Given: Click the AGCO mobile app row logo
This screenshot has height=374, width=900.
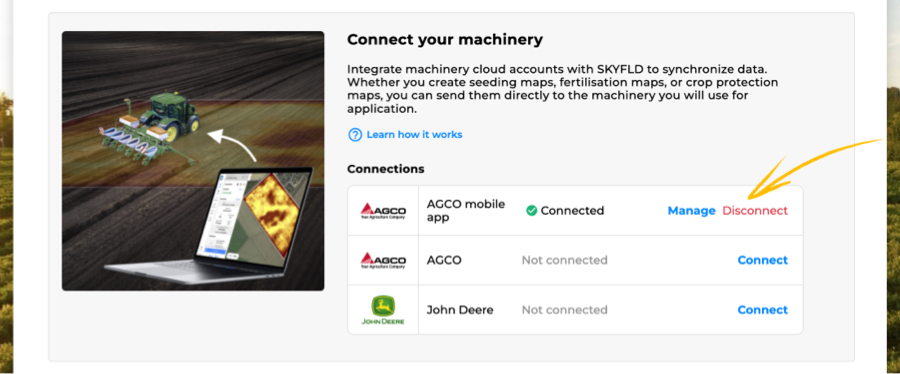Looking at the screenshot, I should pyautogui.click(x=383, y=211).
